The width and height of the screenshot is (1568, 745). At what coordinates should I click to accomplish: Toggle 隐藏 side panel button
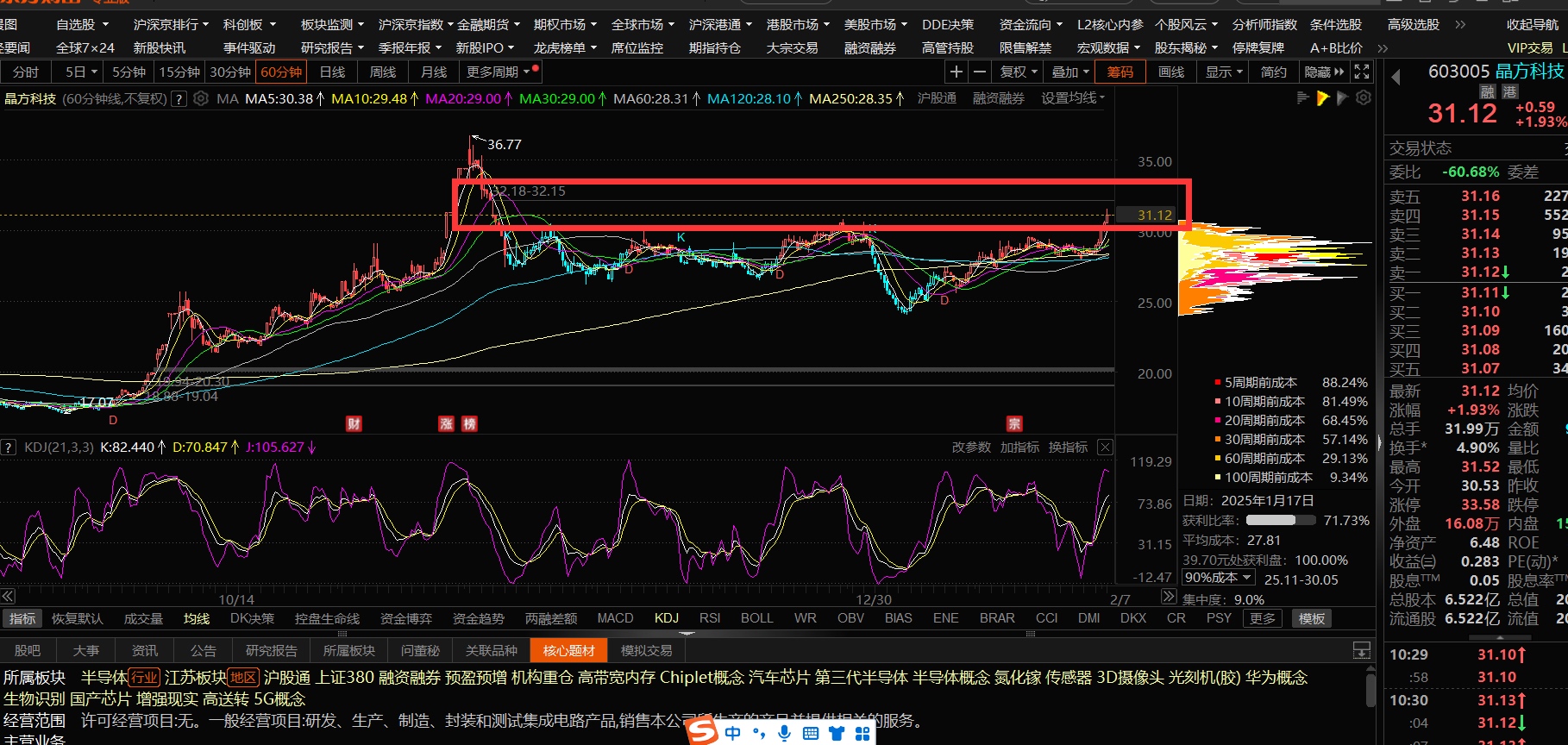[1324, 72]
